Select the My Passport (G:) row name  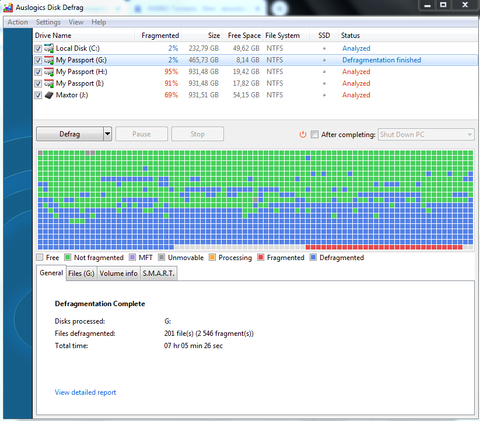pos(81,60)
